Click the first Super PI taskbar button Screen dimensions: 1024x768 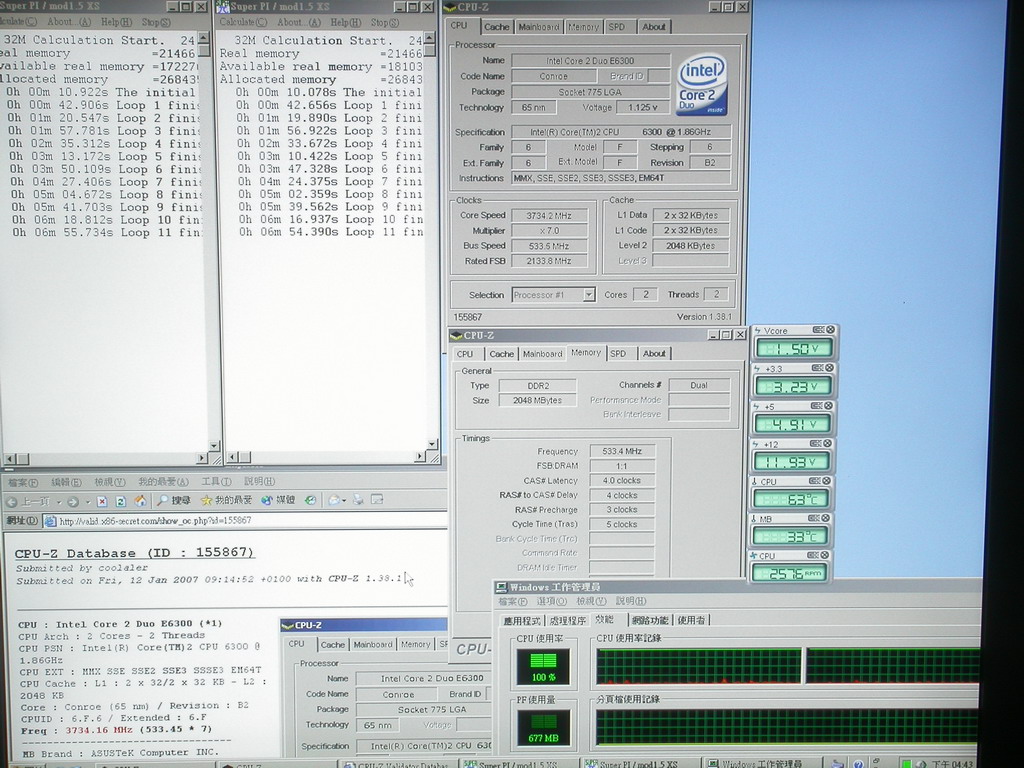pyautogui.click(x=518, y=763)
